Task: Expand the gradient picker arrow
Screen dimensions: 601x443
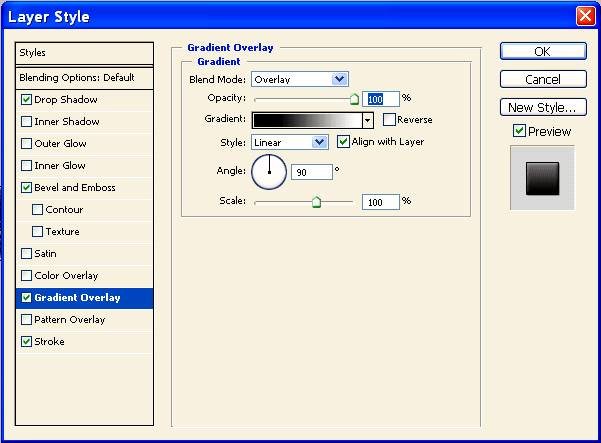Action: (x=368, y=120)
